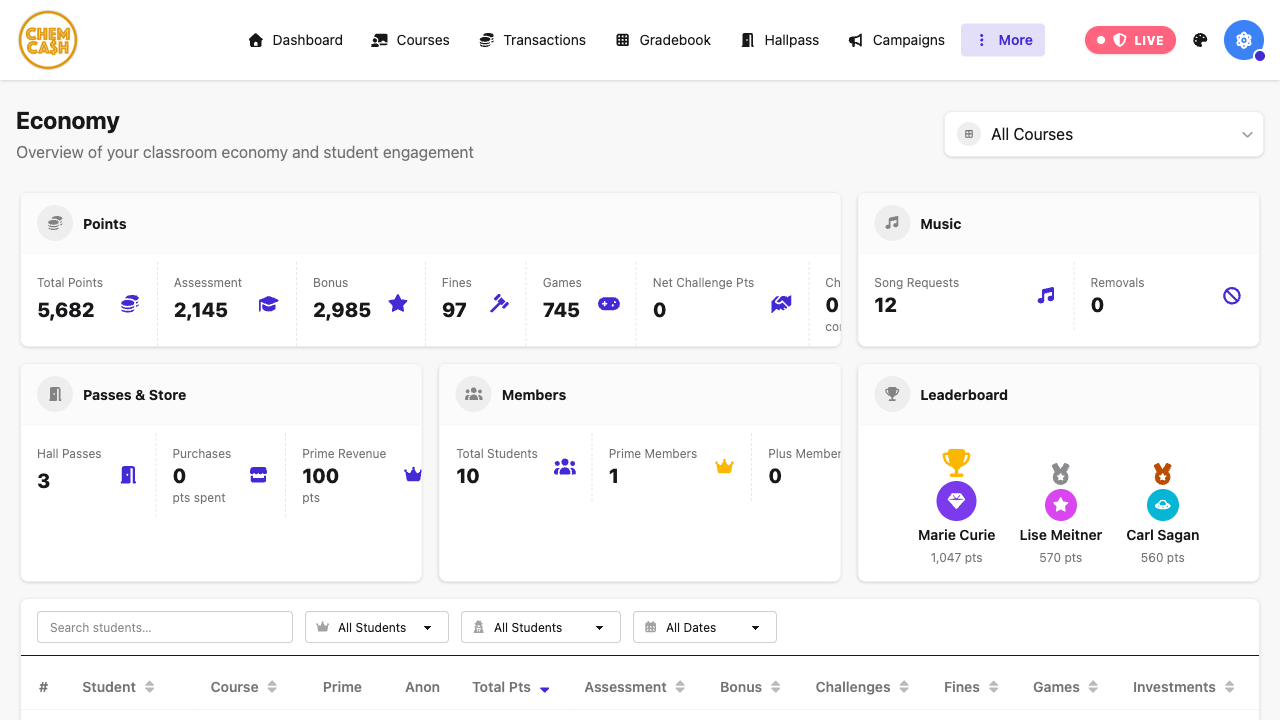Click the Assessment graduation cap icon

coord(268,304)
